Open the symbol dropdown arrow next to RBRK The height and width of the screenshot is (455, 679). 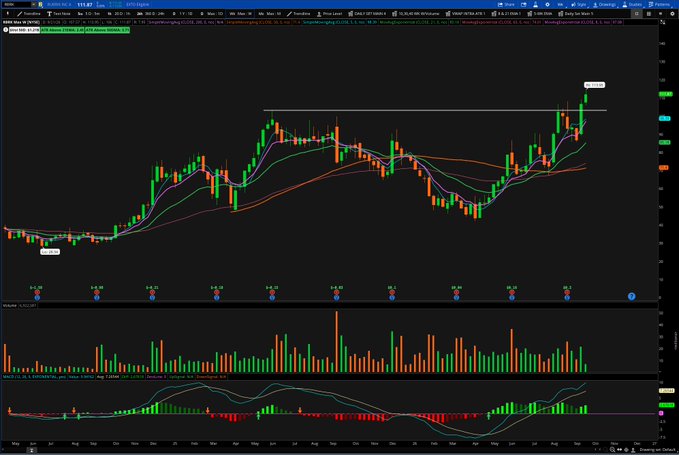point(33,4)
